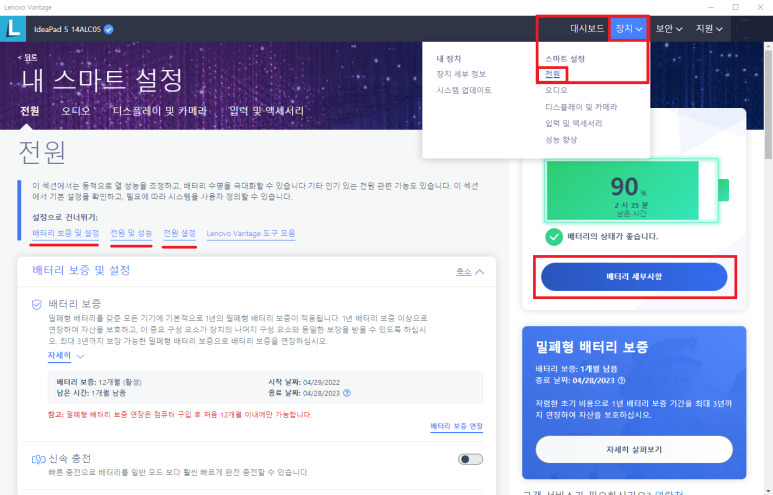
Task: Open 장치 세부 정보 menu entry
Action: (461, 74)
